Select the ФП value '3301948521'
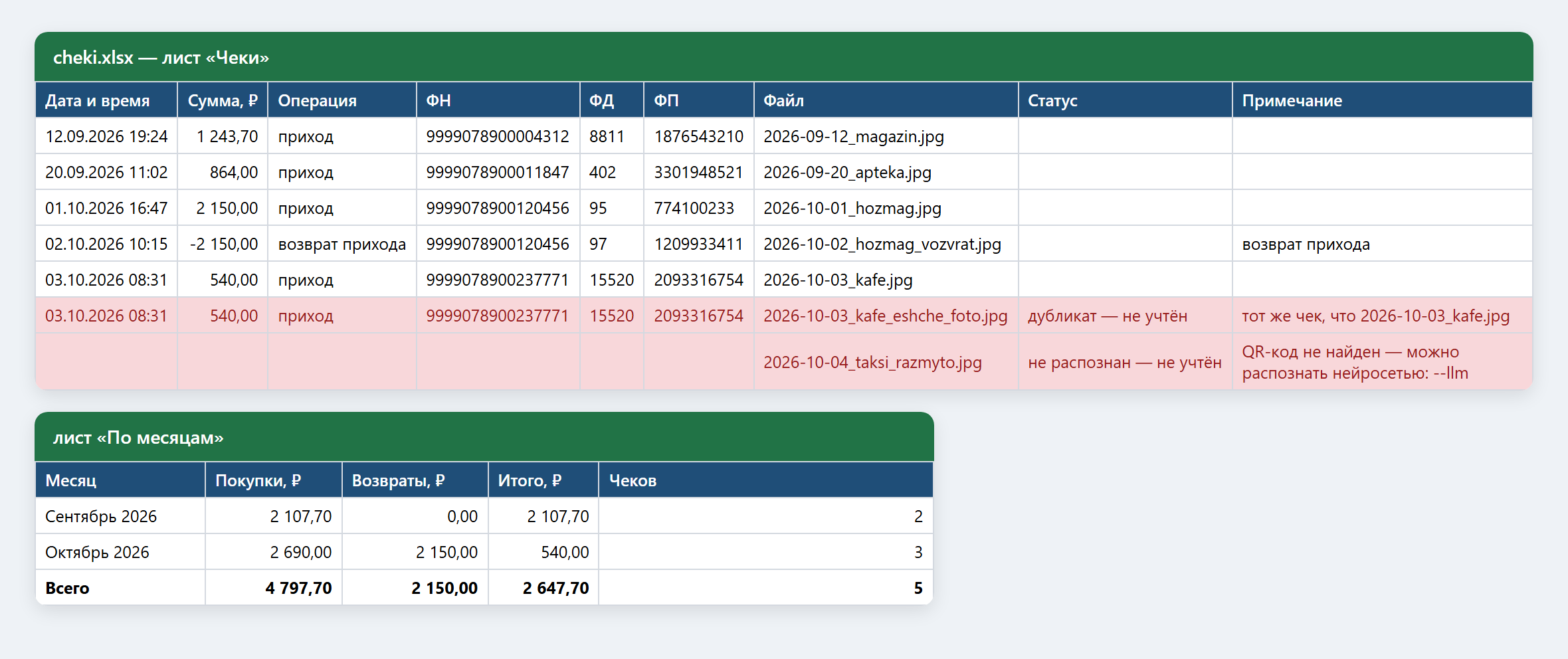1568x659 pixels. pos(698,172)
